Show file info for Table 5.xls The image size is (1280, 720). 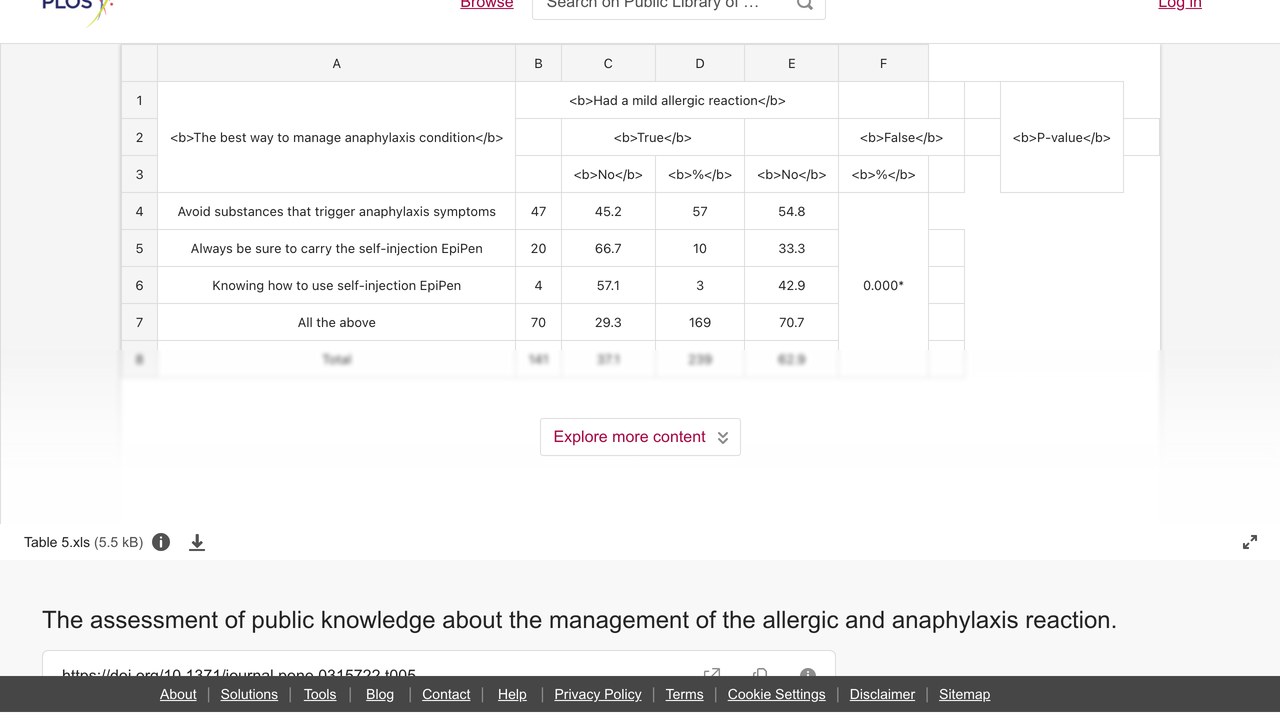point(161,542)
